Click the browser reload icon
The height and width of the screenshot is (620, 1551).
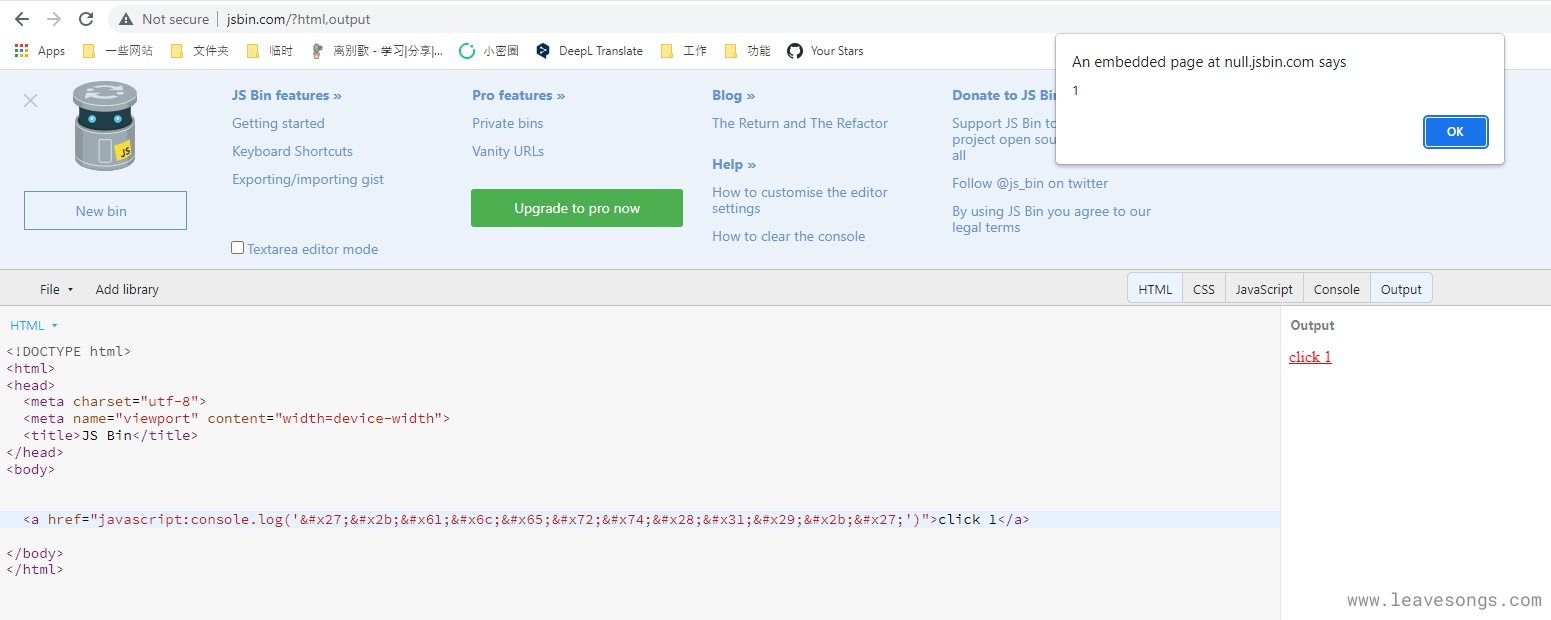pos(86,19)
